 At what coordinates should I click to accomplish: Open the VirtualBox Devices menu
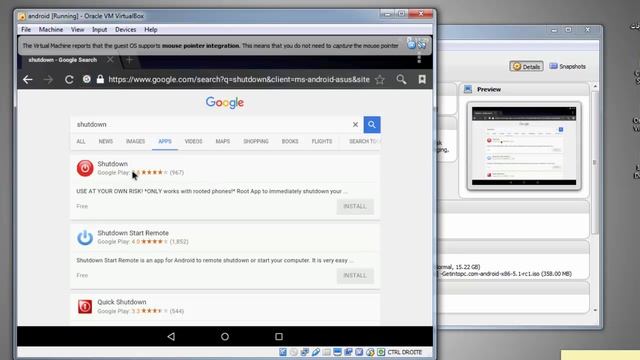tap(126, 30)
